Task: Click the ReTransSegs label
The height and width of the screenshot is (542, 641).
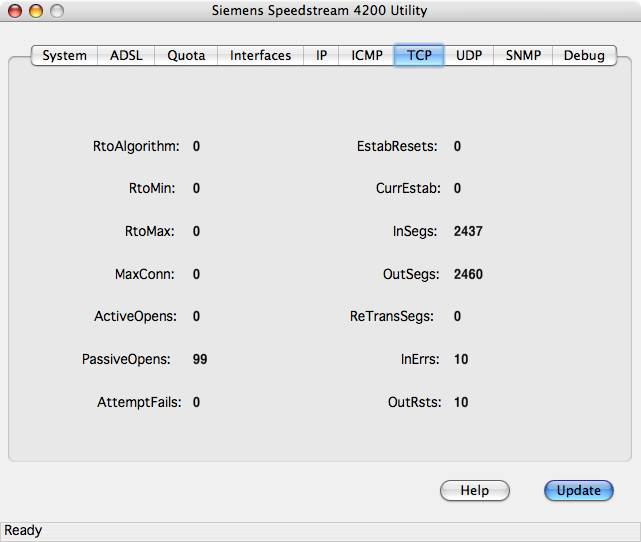Action: click(x=392, y=316)
